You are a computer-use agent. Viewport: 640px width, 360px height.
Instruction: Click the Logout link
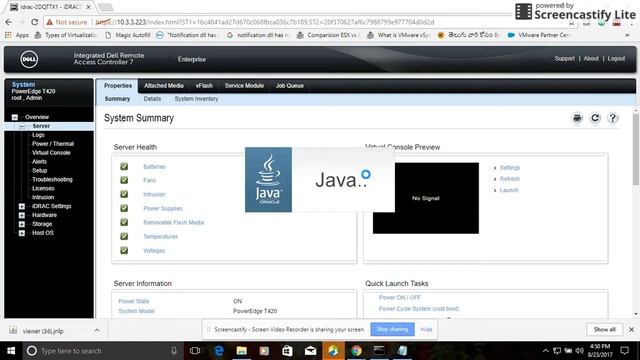(x=616, y=59)
